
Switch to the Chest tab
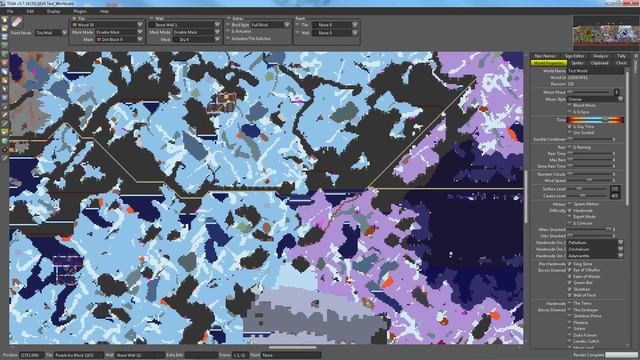pyautogui.click(x=621, y=63)
